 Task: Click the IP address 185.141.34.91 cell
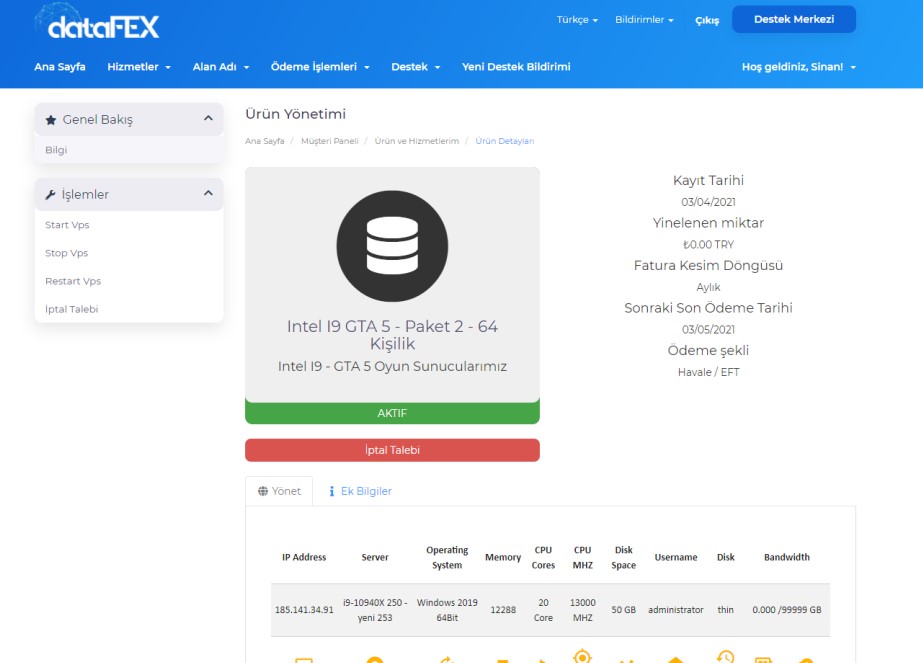[x=304, y=610]
